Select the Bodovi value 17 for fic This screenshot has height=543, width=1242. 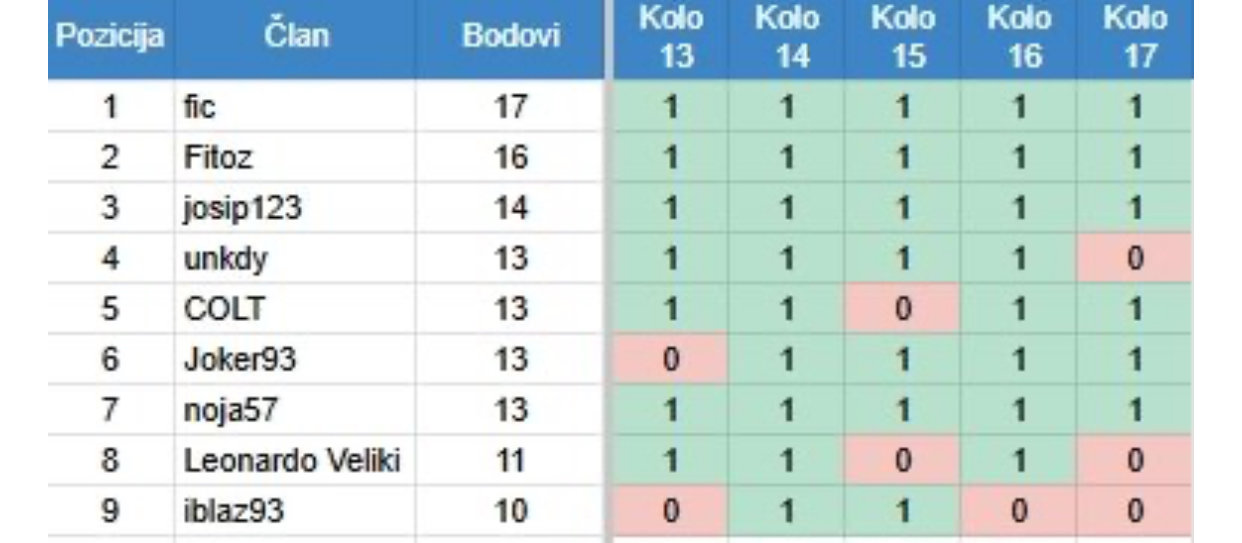click(511, 107)
